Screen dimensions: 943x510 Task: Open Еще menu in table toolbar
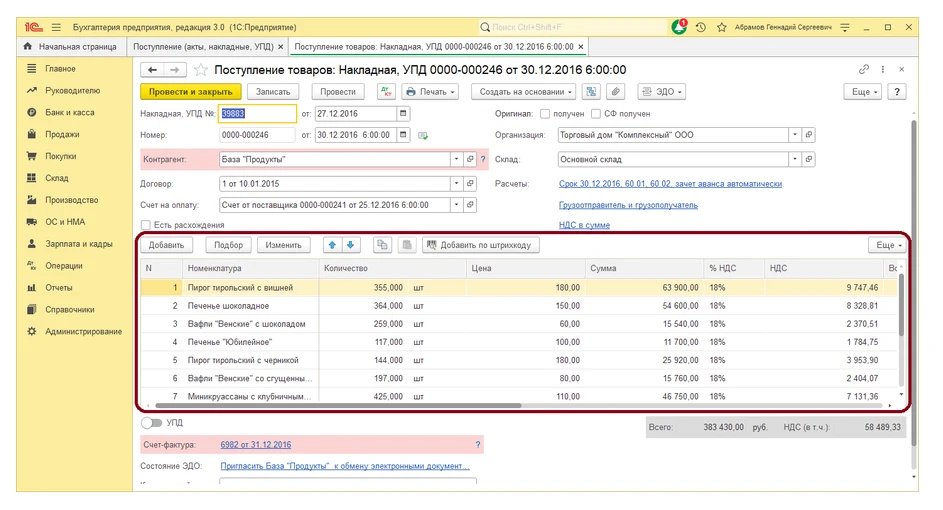[888, 245]
